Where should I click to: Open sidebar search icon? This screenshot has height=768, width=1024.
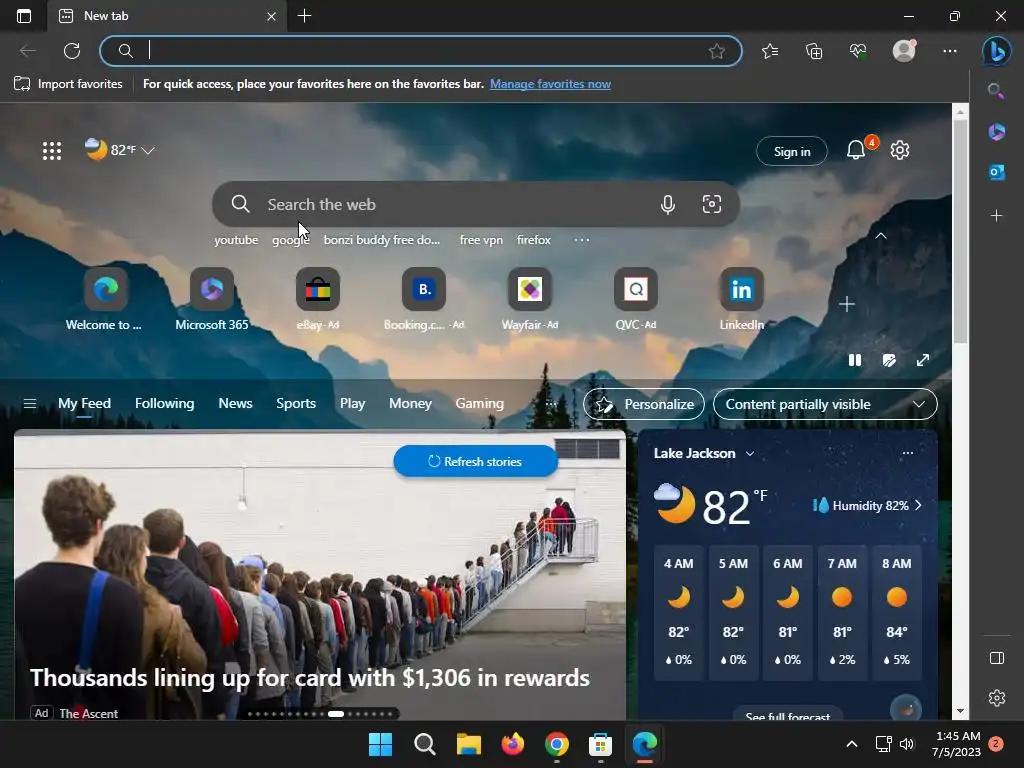[995, 90]
